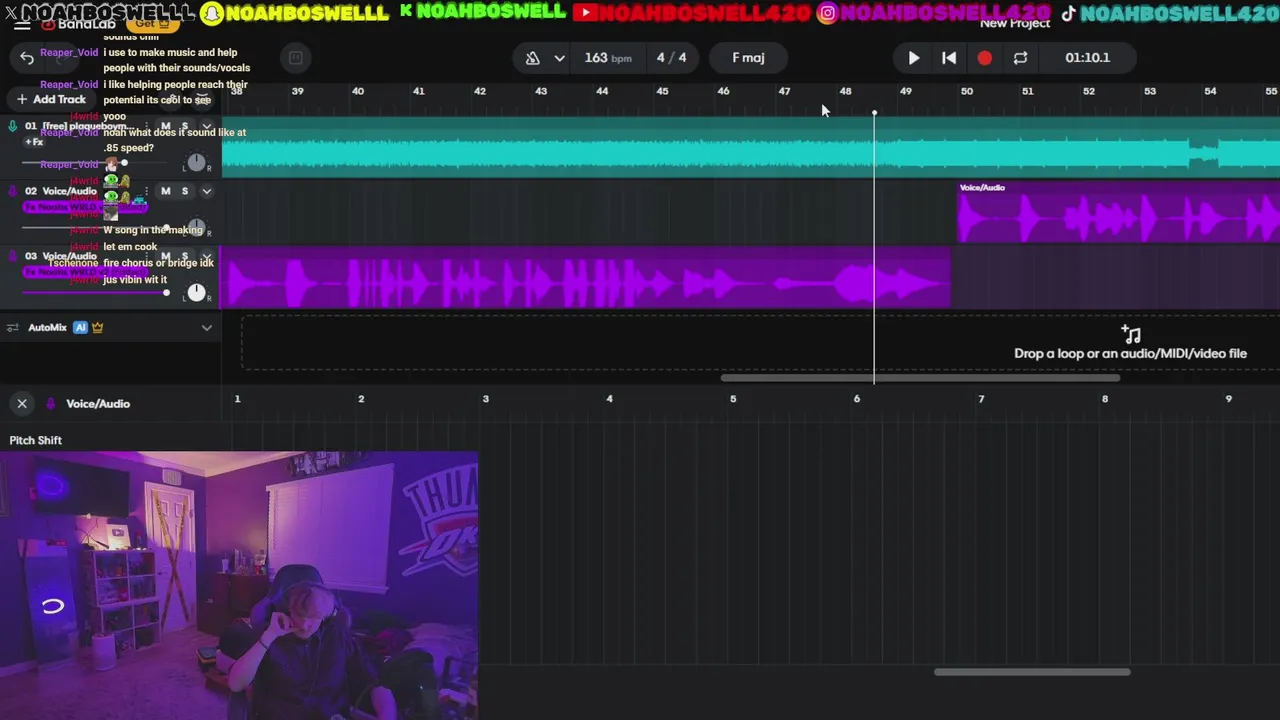
Task: Open the F maj key selector
Action: point(748,58)
